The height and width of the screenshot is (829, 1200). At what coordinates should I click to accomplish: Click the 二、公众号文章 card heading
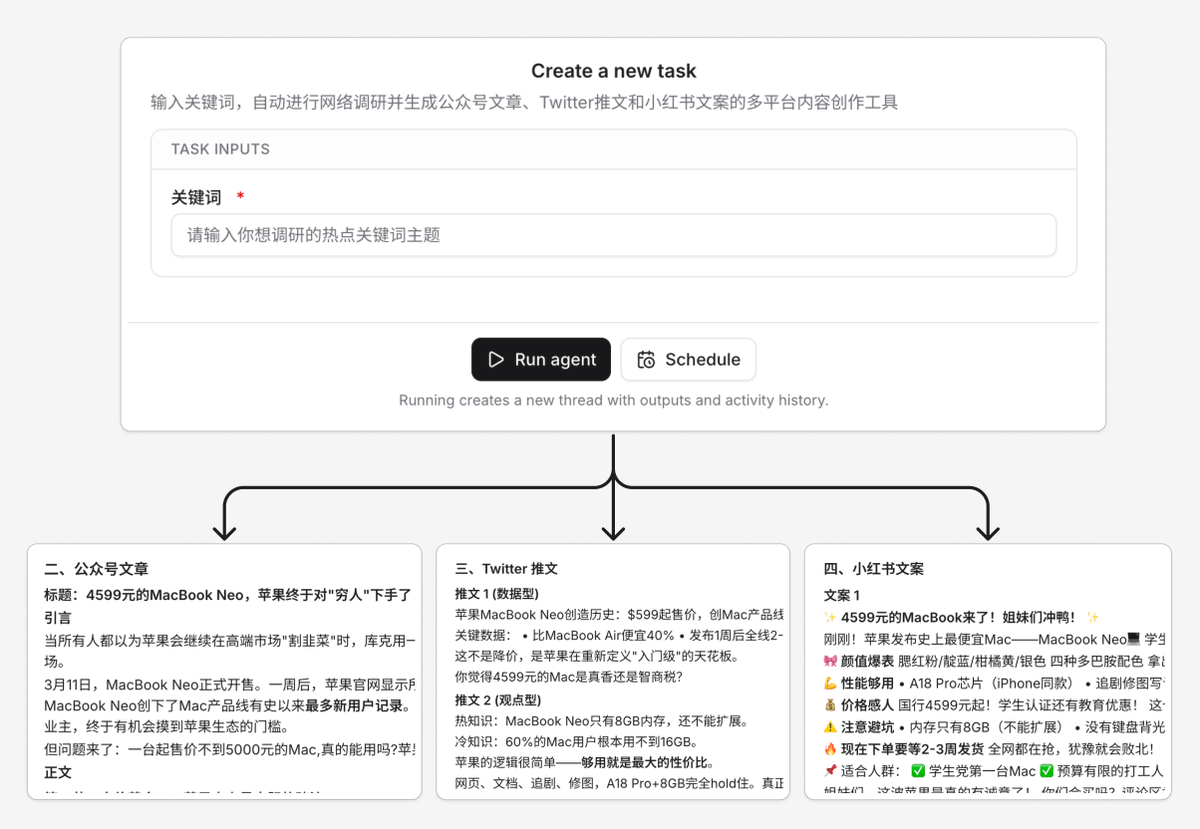point(96,569)
